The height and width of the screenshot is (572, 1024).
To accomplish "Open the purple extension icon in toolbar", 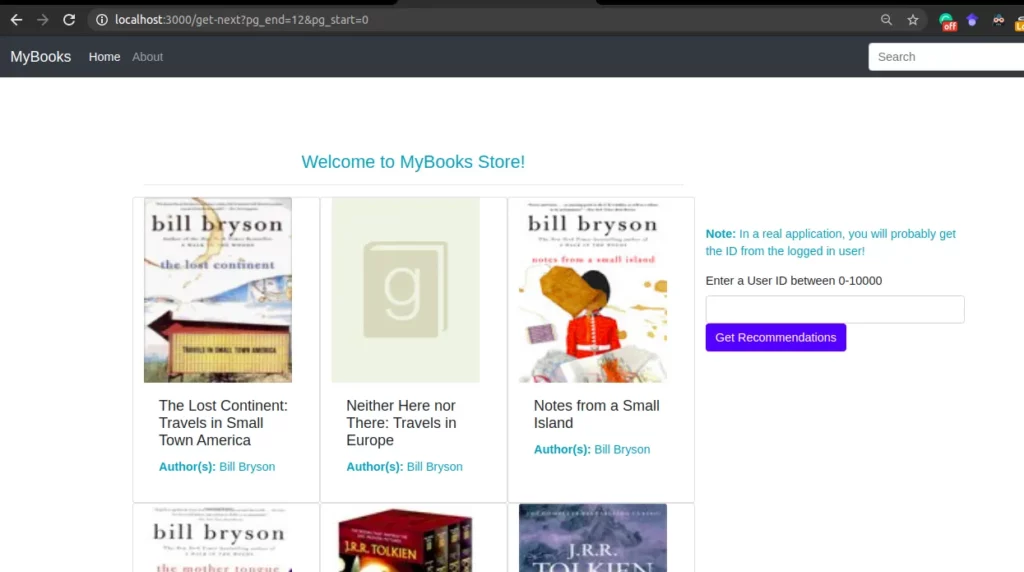I will click(972, 20).
